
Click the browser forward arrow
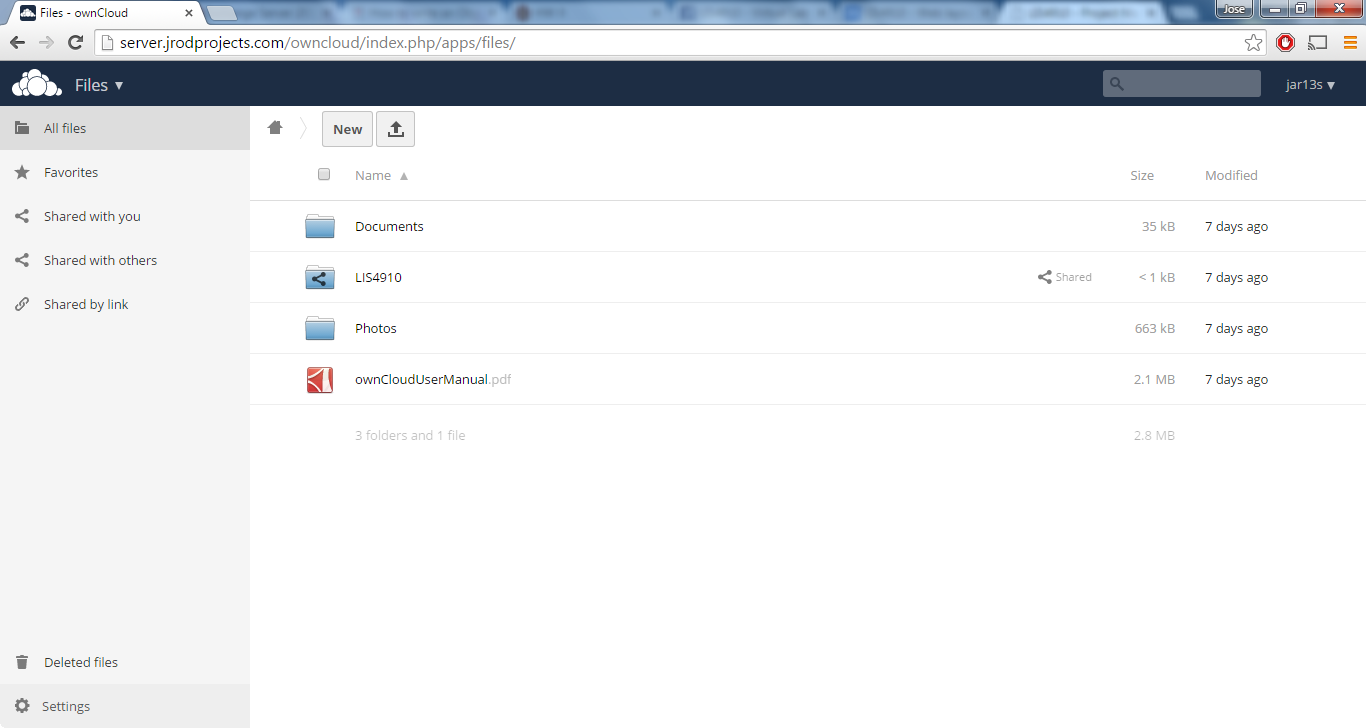point(46,43)
